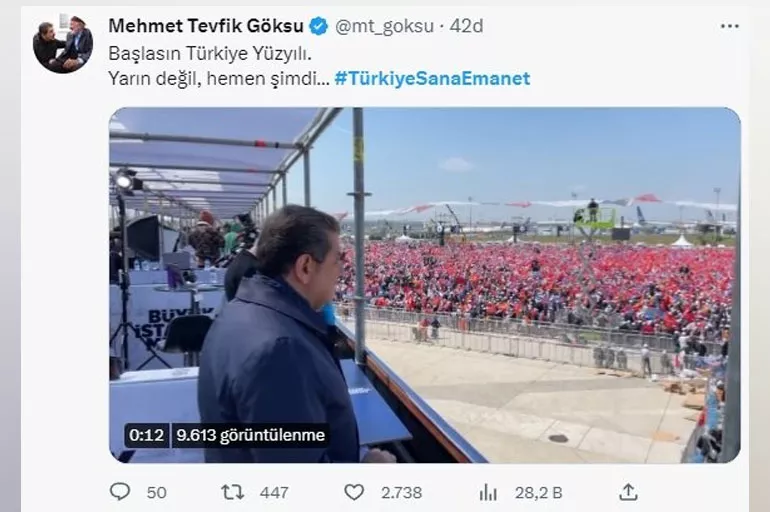Viewport: 770px width, 512px height.
Task: Open Mehmet Tevfik Göksu display name
Action: click(206, 26)
